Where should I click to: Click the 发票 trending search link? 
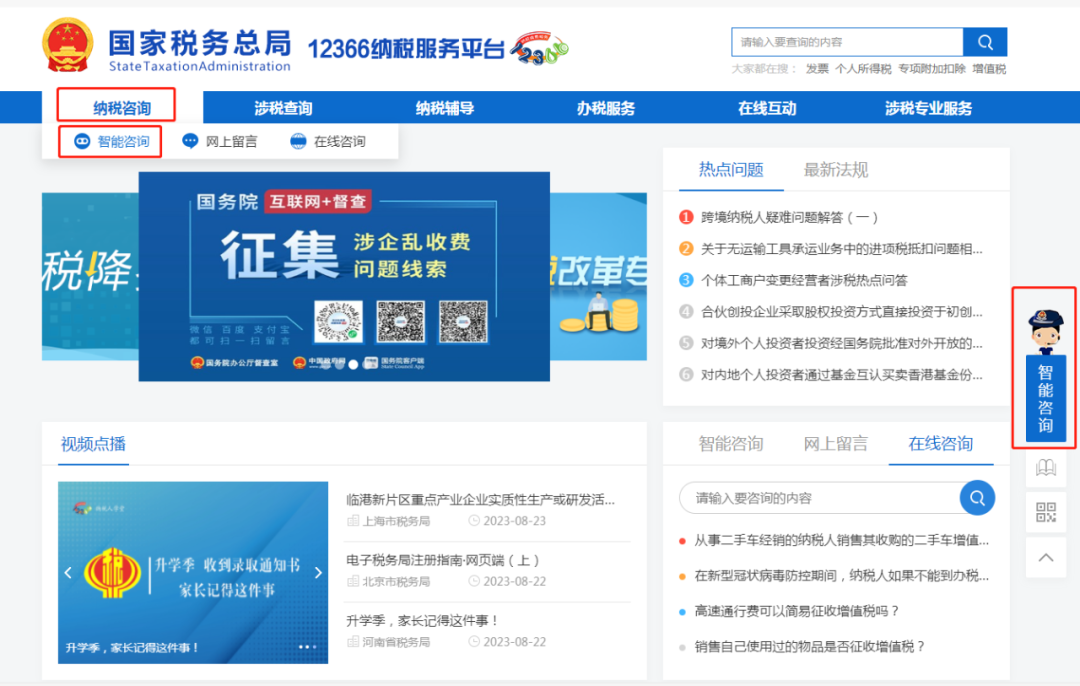(x=817, y=69)
